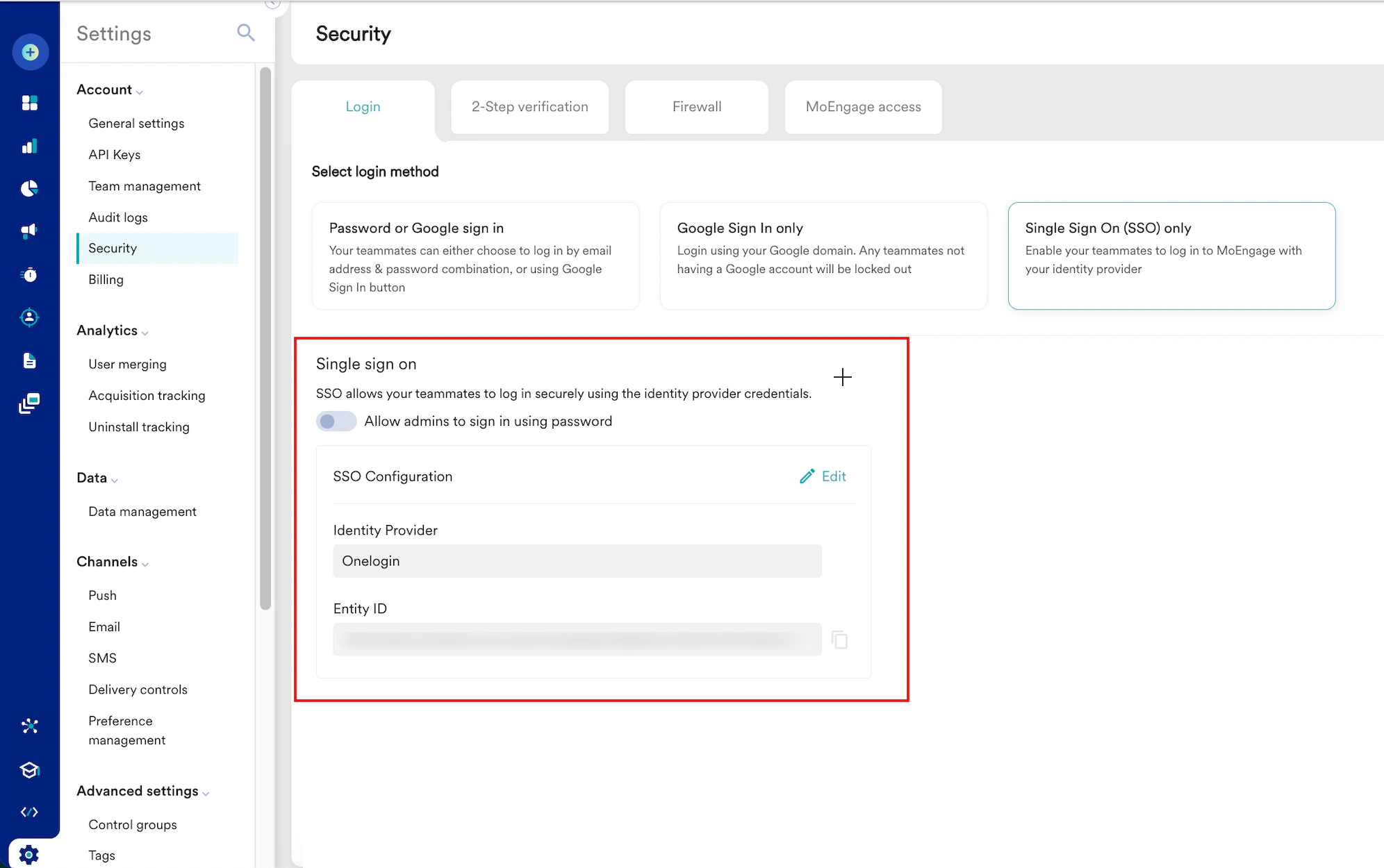Click the plus icon beside Single sign on
1384x868 pixels.
(x=842, y=377)
